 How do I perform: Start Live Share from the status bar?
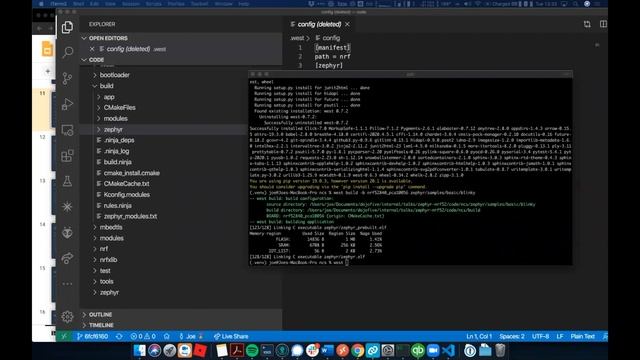point(231,336)
